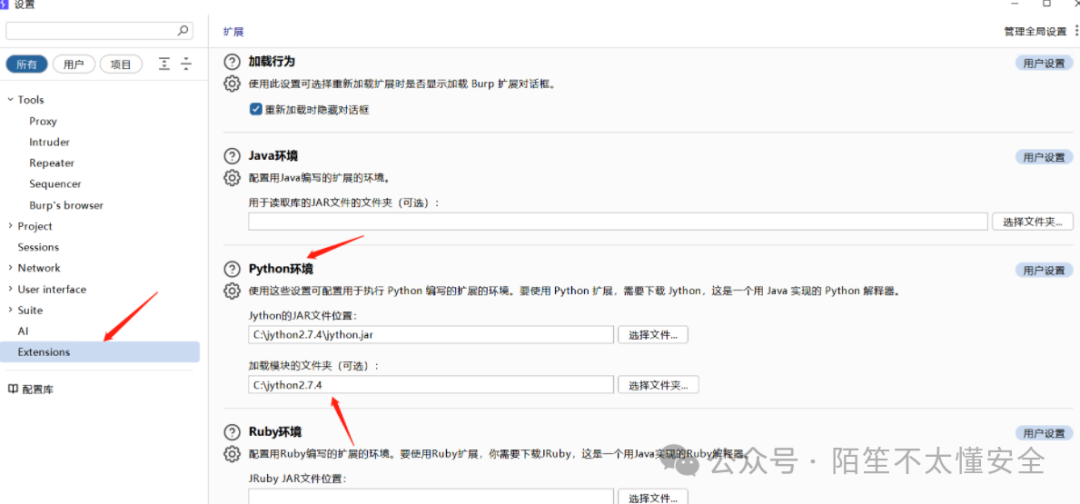The height and width of the screenshot is (504, 1080).
Task: Open Proxy settings in the tree
Action: tap(43, 121)
